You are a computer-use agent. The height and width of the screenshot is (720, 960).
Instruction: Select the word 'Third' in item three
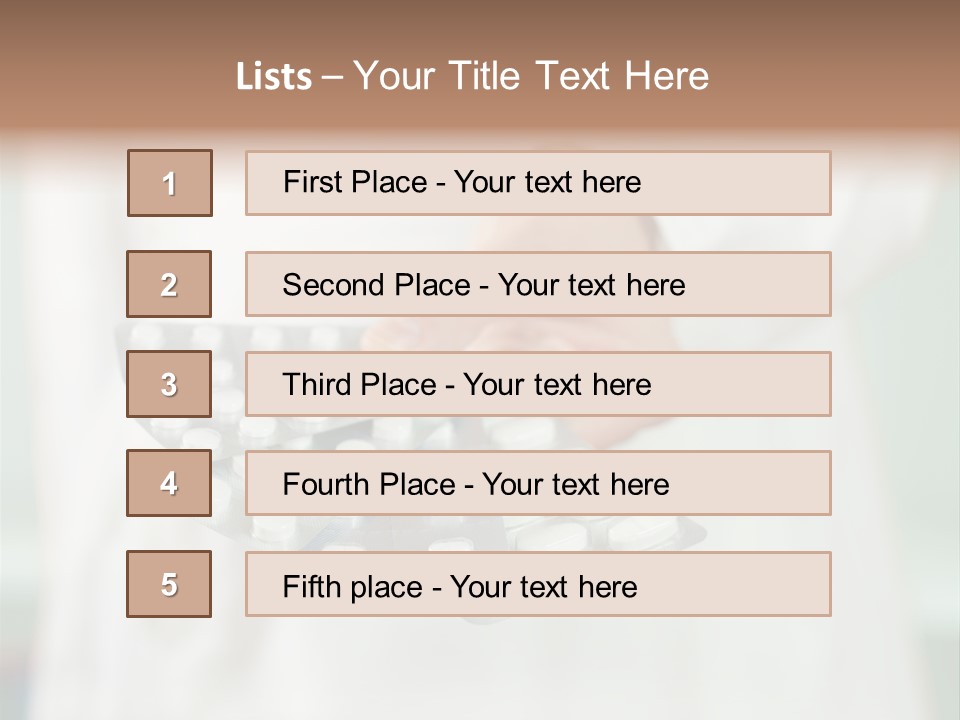(317, 385)
